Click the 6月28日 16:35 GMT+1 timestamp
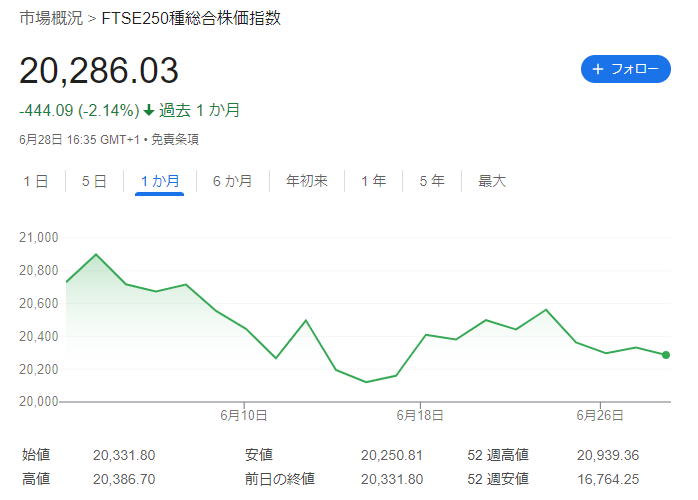 coord(79,139)
